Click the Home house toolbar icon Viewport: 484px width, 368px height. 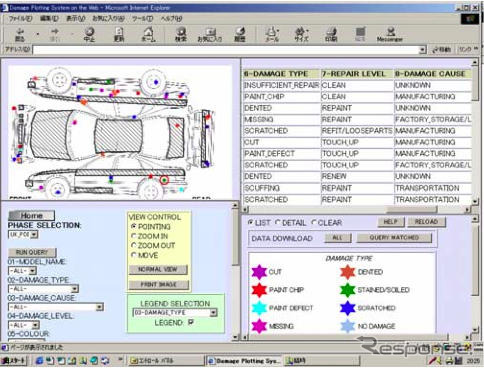[148, 34]
